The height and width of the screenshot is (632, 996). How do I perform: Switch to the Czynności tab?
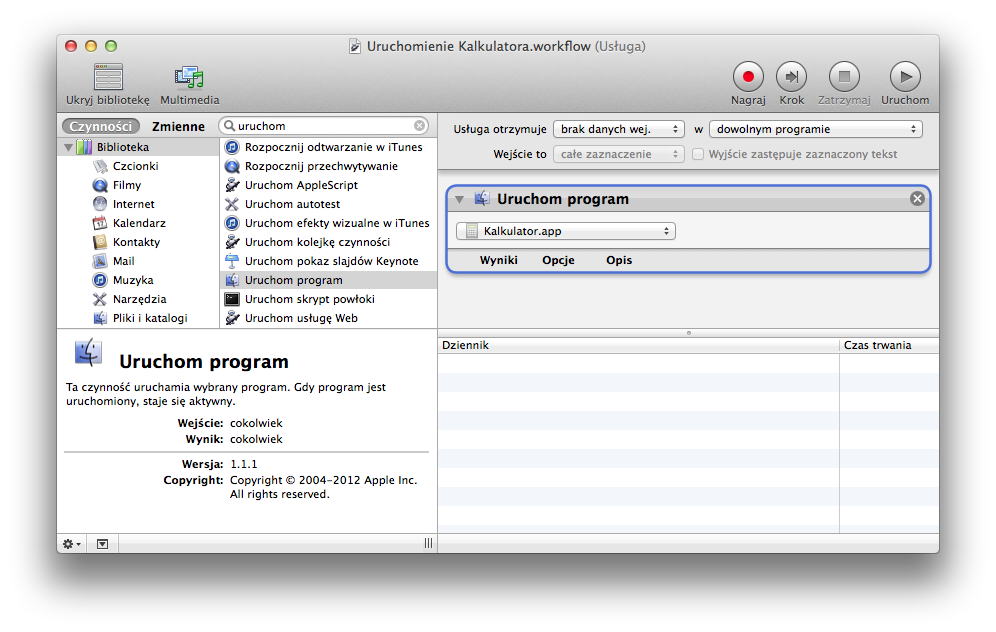click(101, 127)
